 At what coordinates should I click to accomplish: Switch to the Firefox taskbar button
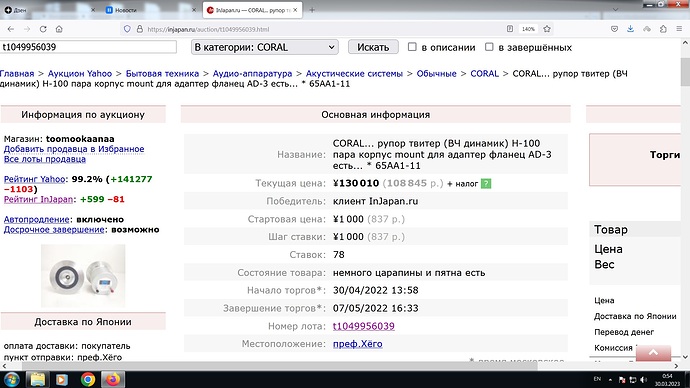point(113,379)
